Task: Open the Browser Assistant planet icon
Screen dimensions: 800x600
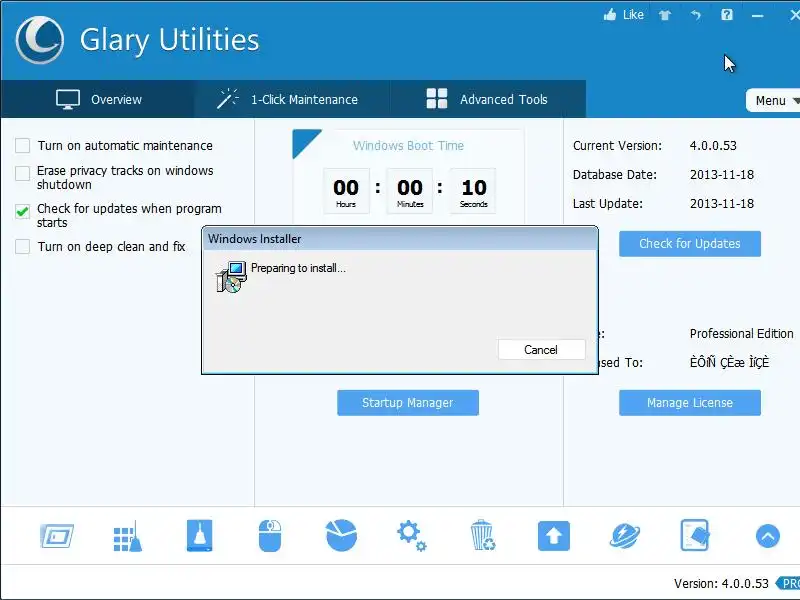Action: 625,536
